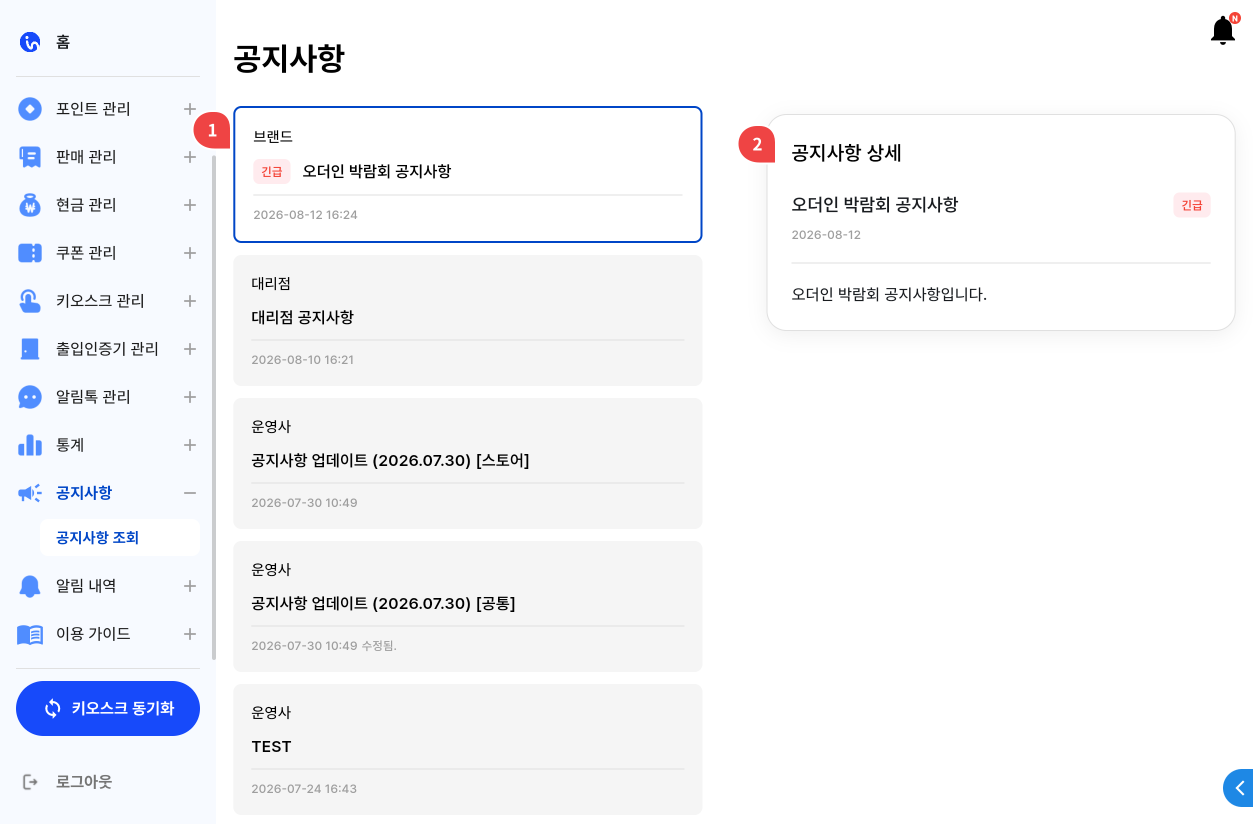The width and height of the screenshot is (1253, 824).
Task: Expand 출입인증기 관리 with plus sign
Action: pyautogui.click(x=190, y=349)
